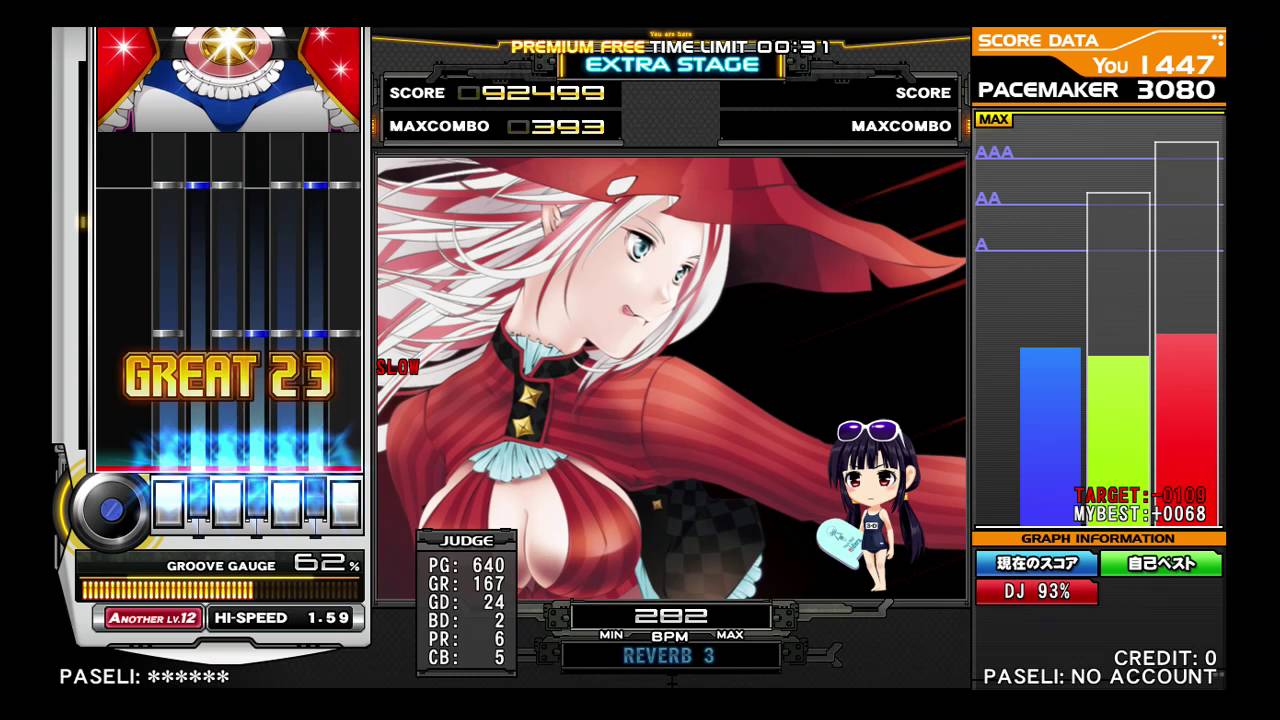Click the PR: 6 judge row

pos(466,639)
